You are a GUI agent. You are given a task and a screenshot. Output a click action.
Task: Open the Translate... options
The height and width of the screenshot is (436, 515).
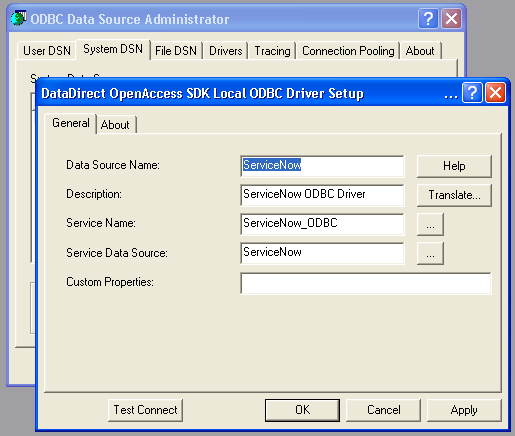pyautogui.click(x=454, y=195)
